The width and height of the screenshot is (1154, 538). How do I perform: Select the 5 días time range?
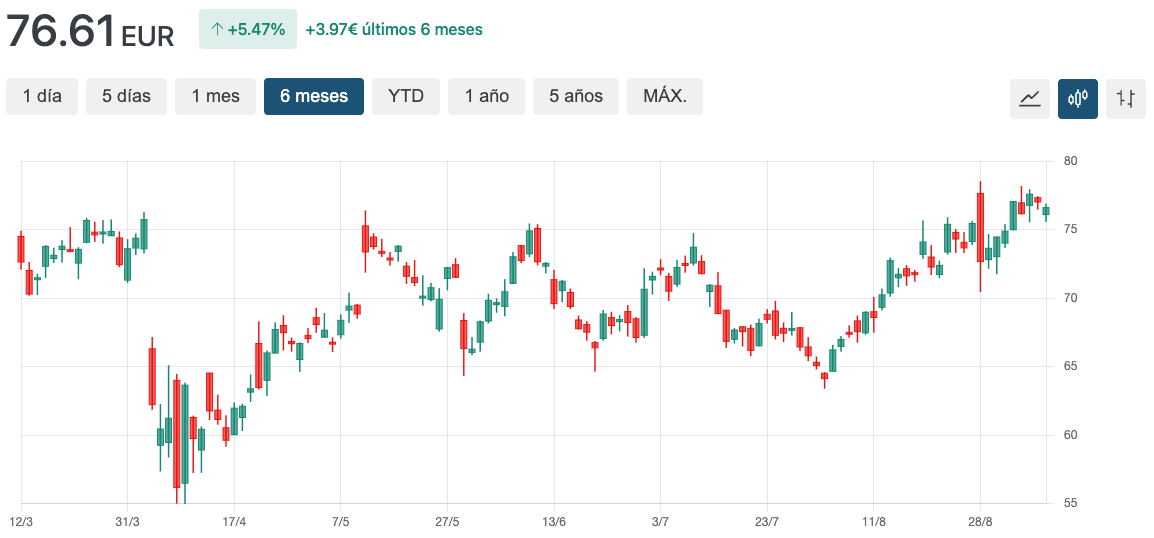pyautogui.click(x=126, y=96)
